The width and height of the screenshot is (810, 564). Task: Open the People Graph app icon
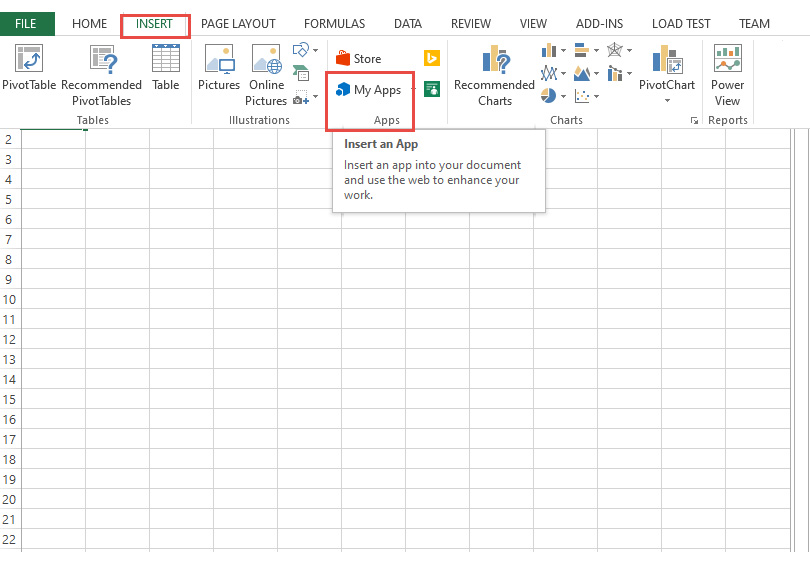tap(432, 89)
